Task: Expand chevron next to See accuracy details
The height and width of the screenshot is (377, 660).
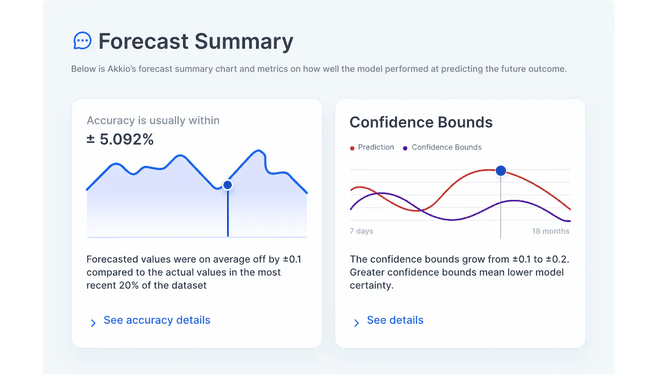Action: coord(93,323)
